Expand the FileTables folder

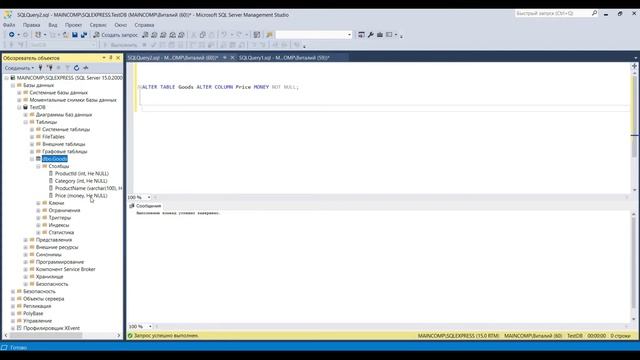point(32,137)
